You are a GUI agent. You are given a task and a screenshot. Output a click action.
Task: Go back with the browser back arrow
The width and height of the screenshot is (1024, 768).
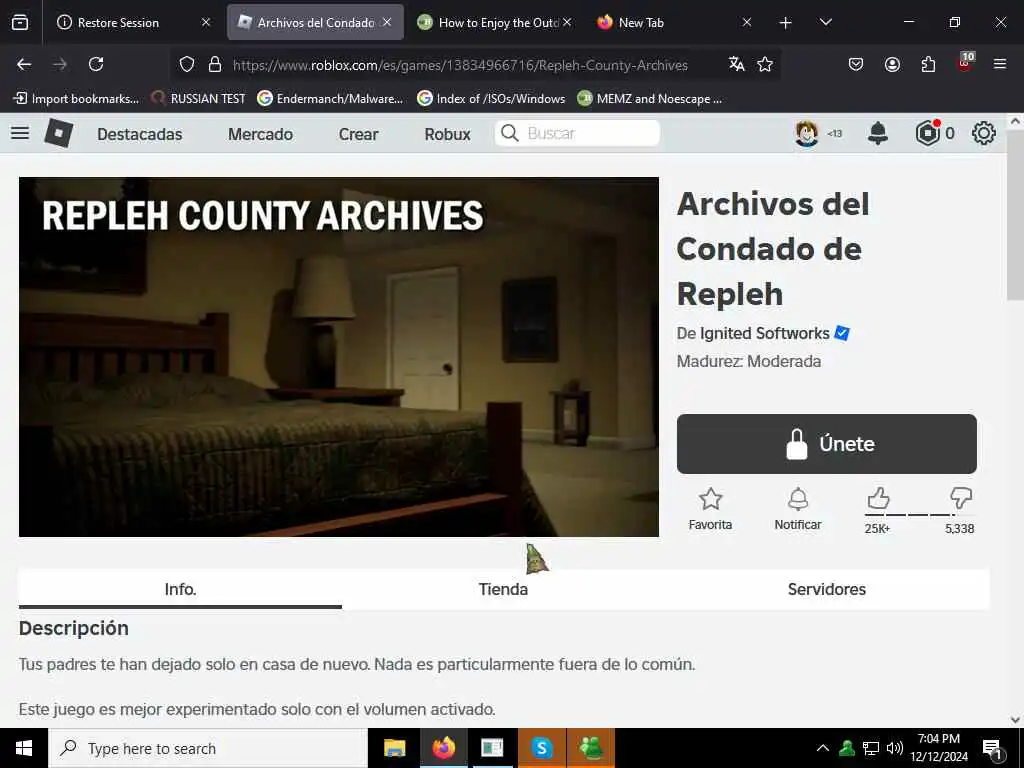[x=24, y=64]
